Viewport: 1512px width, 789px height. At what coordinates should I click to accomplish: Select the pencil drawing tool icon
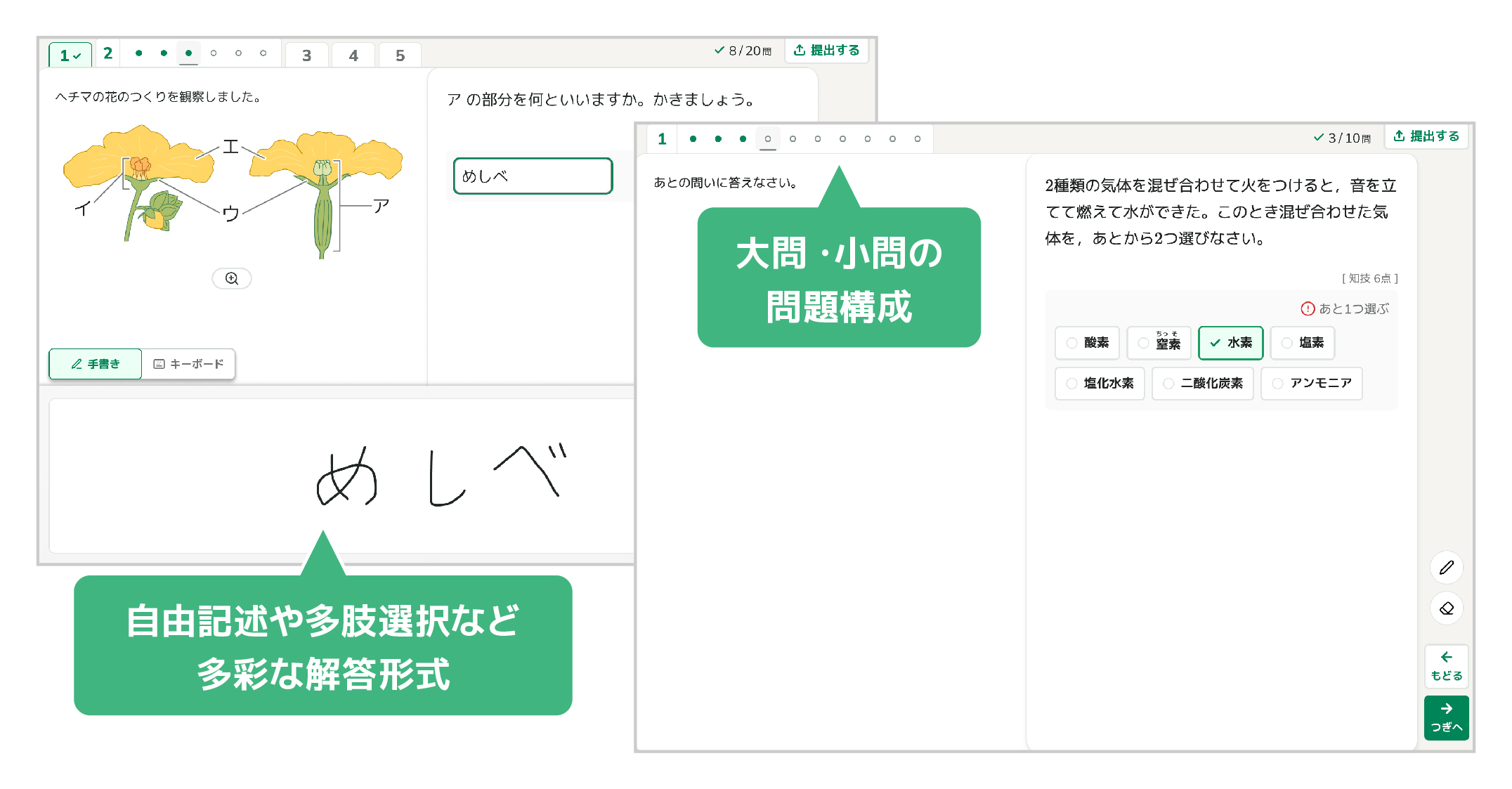click(1446, 567)
